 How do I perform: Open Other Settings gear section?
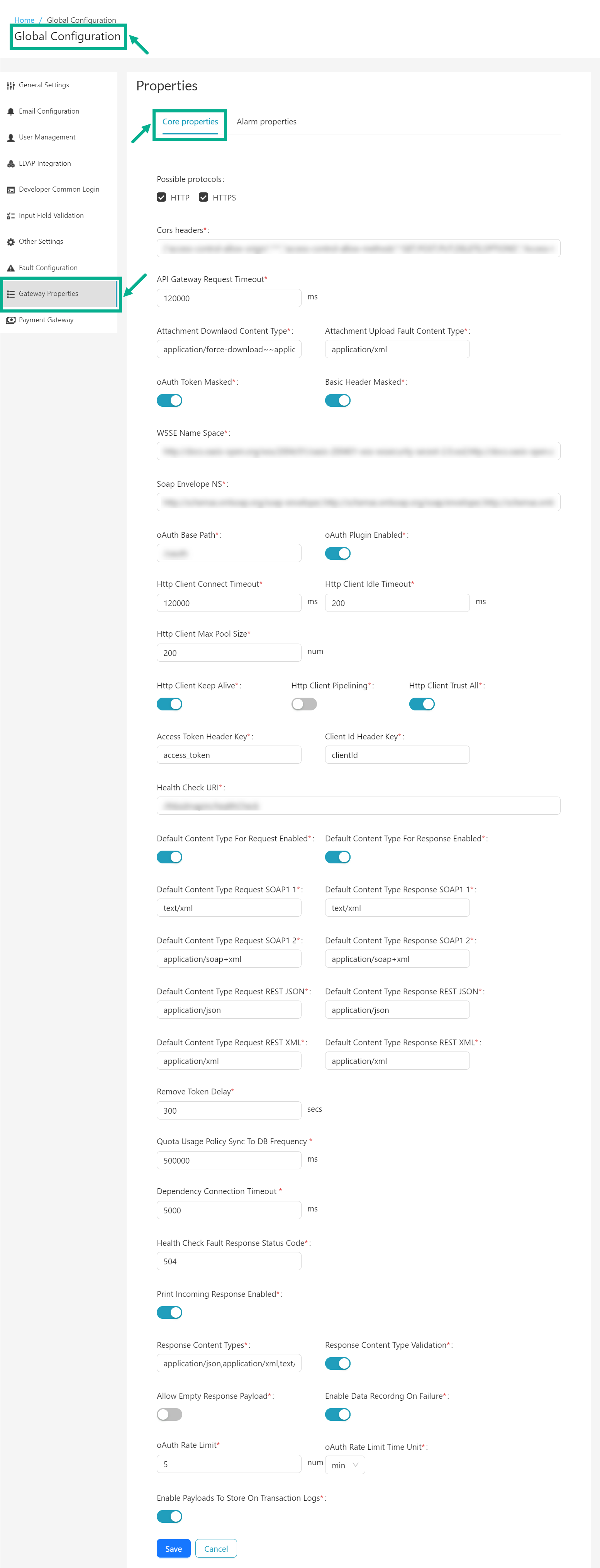tap(40, 241)
